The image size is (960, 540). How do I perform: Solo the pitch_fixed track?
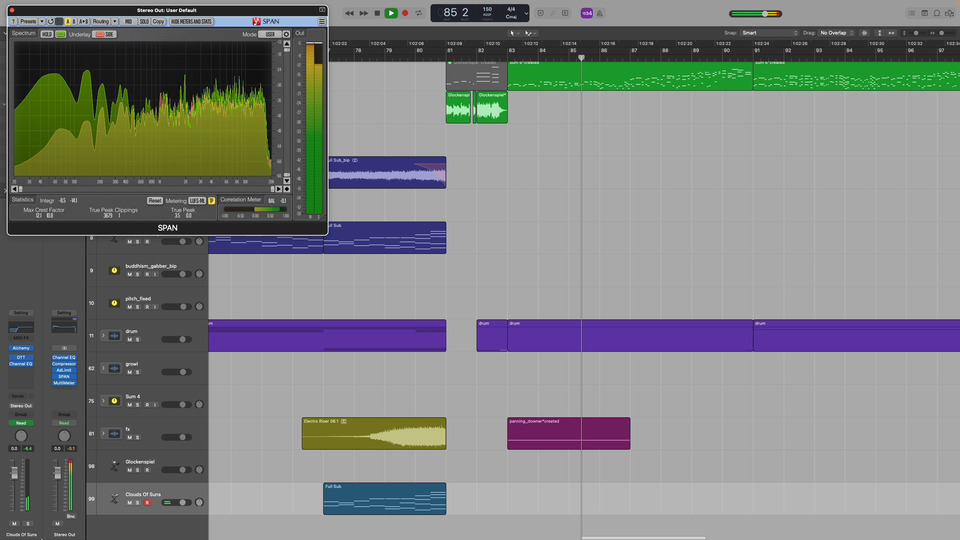[137, 307]
